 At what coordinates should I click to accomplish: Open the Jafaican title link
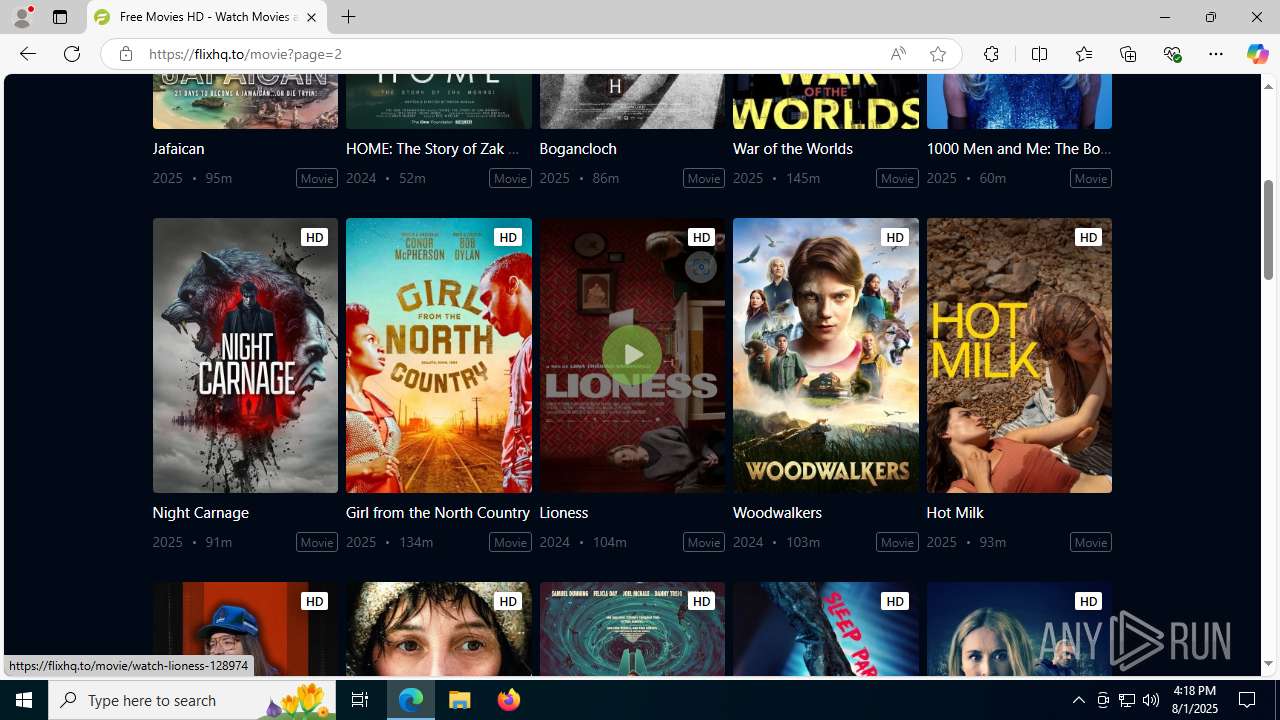coord(178,148)
